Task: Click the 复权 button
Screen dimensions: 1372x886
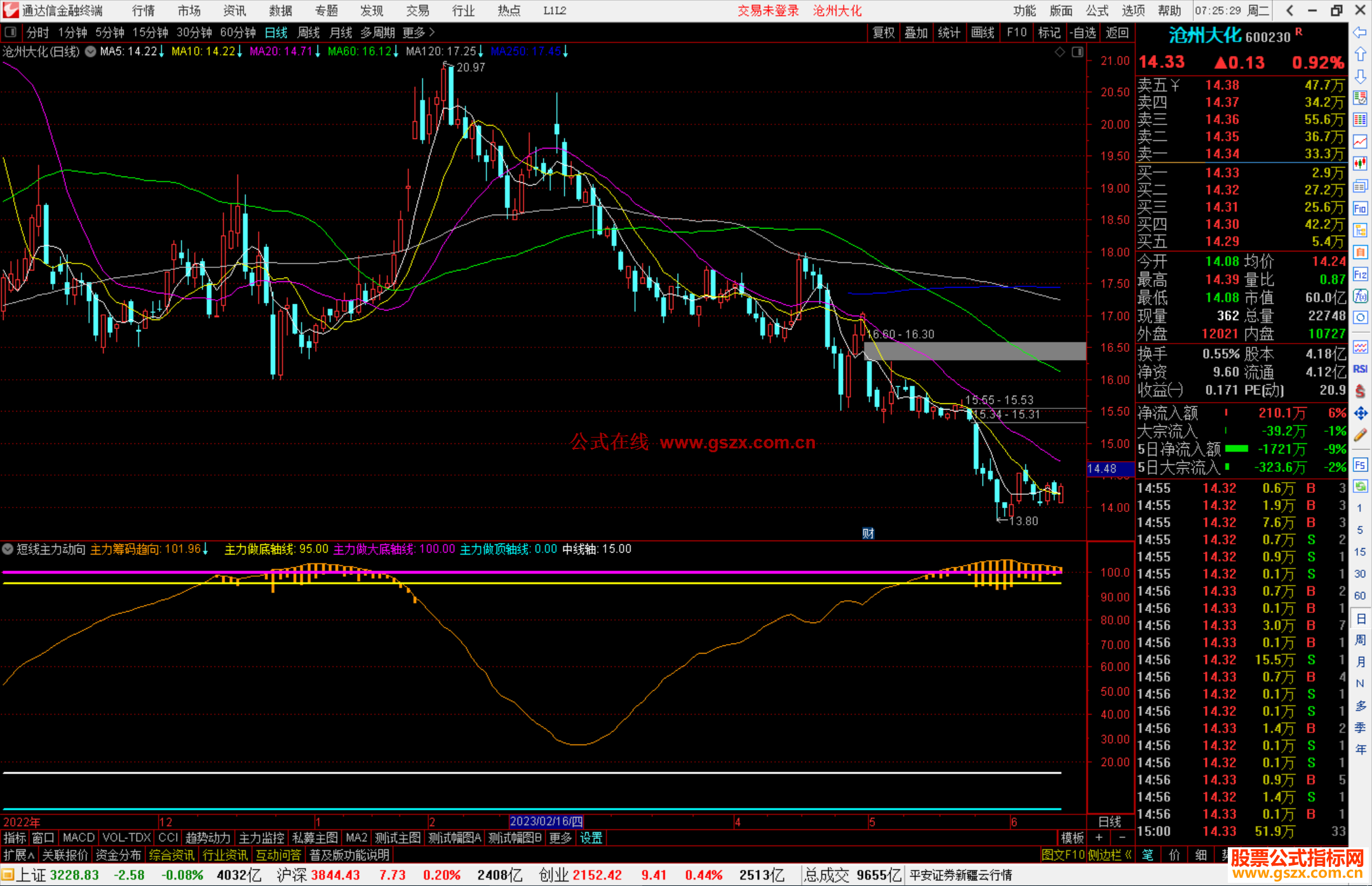Action: pyautogui.click(x=883, y=32)
